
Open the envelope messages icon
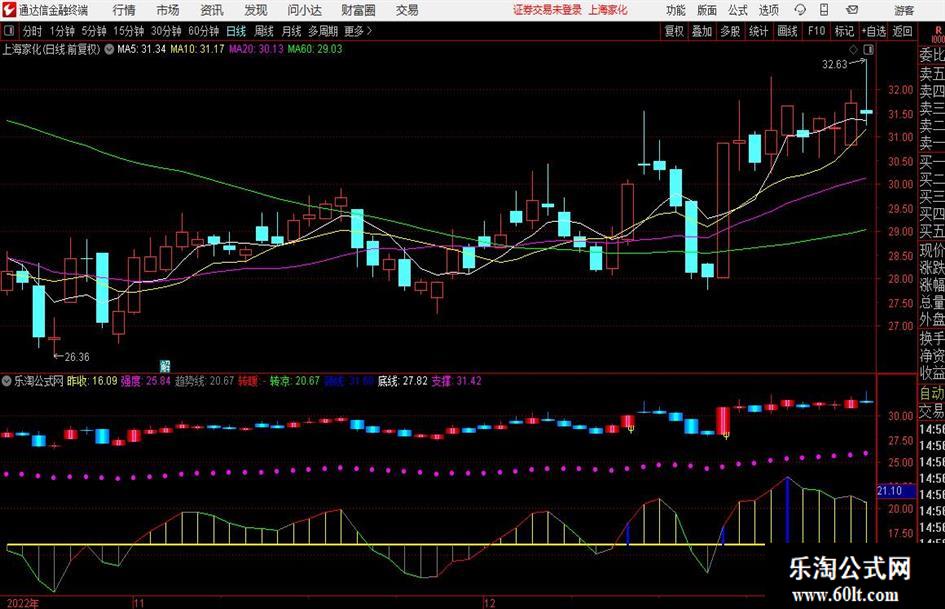852,10
